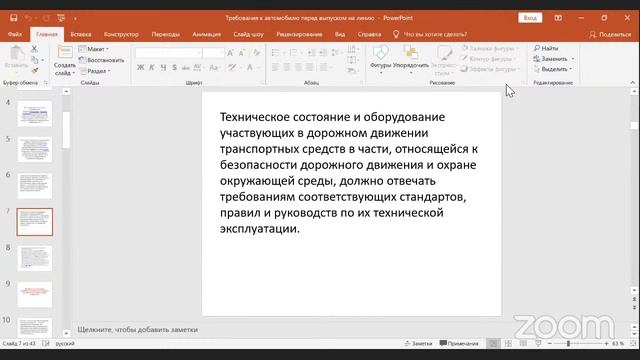Clear all formatting with the eraser A icon

256,53
